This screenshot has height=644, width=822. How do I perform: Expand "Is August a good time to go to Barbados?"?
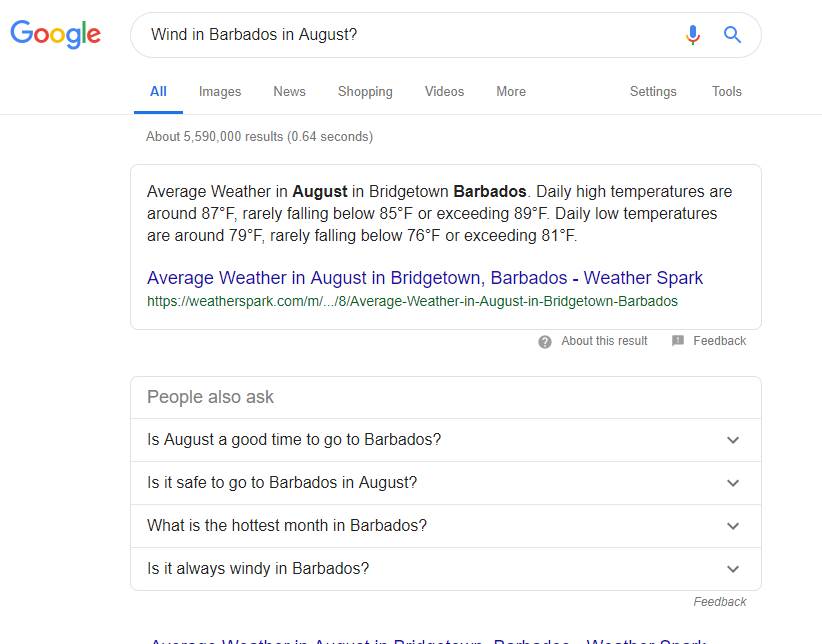(x=732, y=440)
